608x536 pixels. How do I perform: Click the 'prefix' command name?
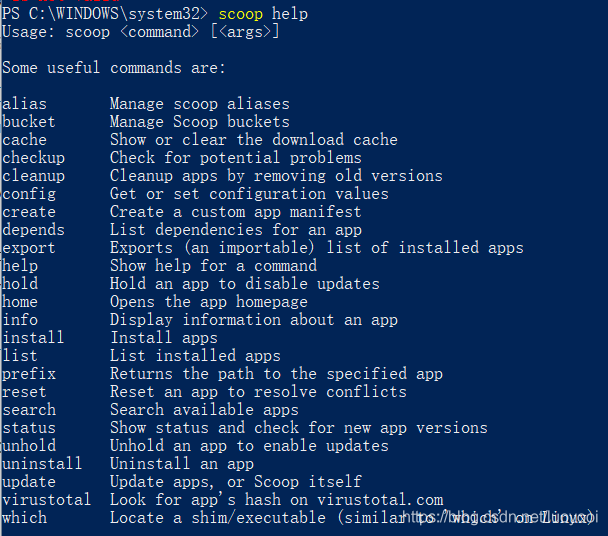(29, 374)
